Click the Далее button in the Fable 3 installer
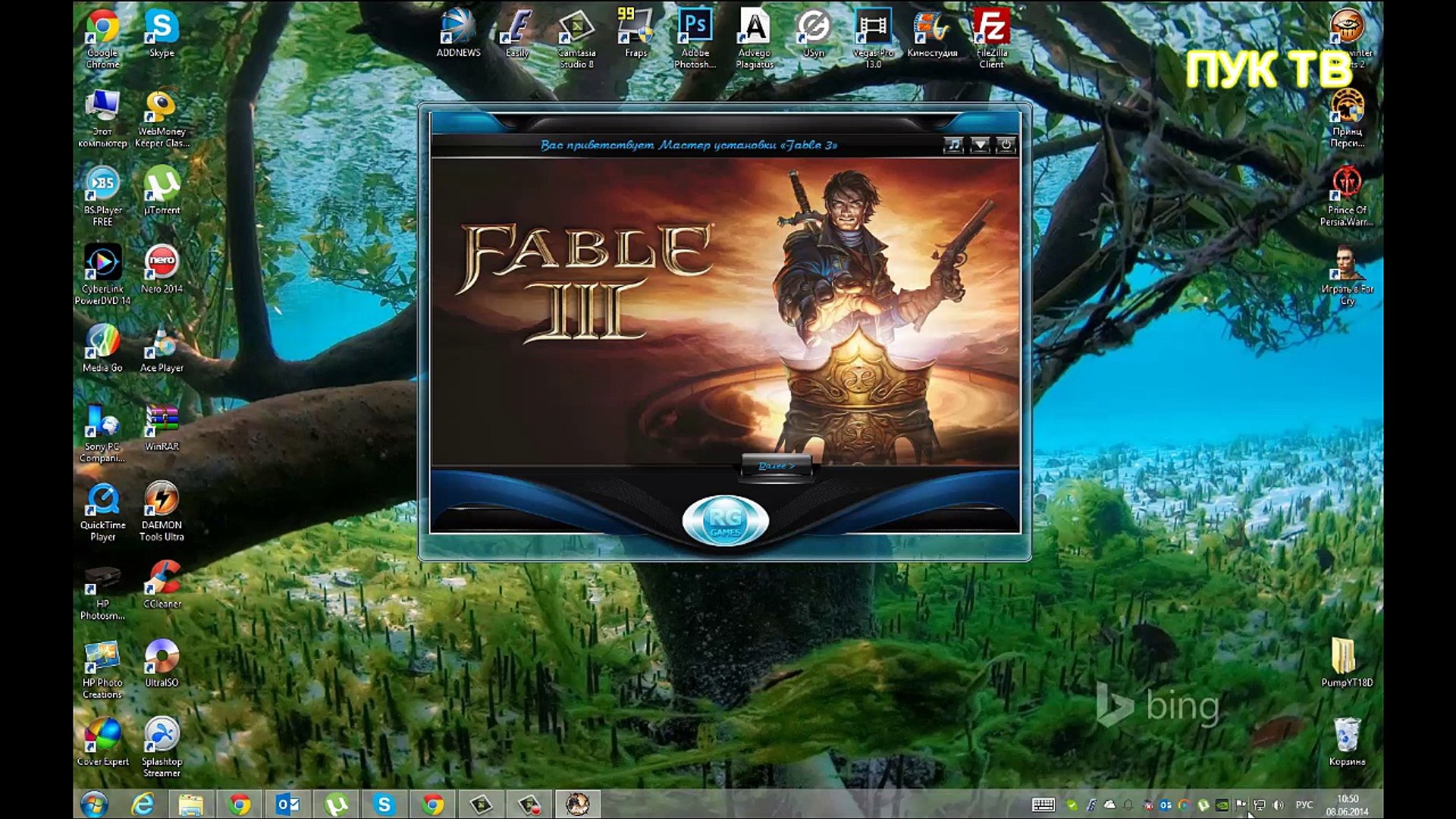Screen dimensions: 1456x819 [x=776, y=466]
